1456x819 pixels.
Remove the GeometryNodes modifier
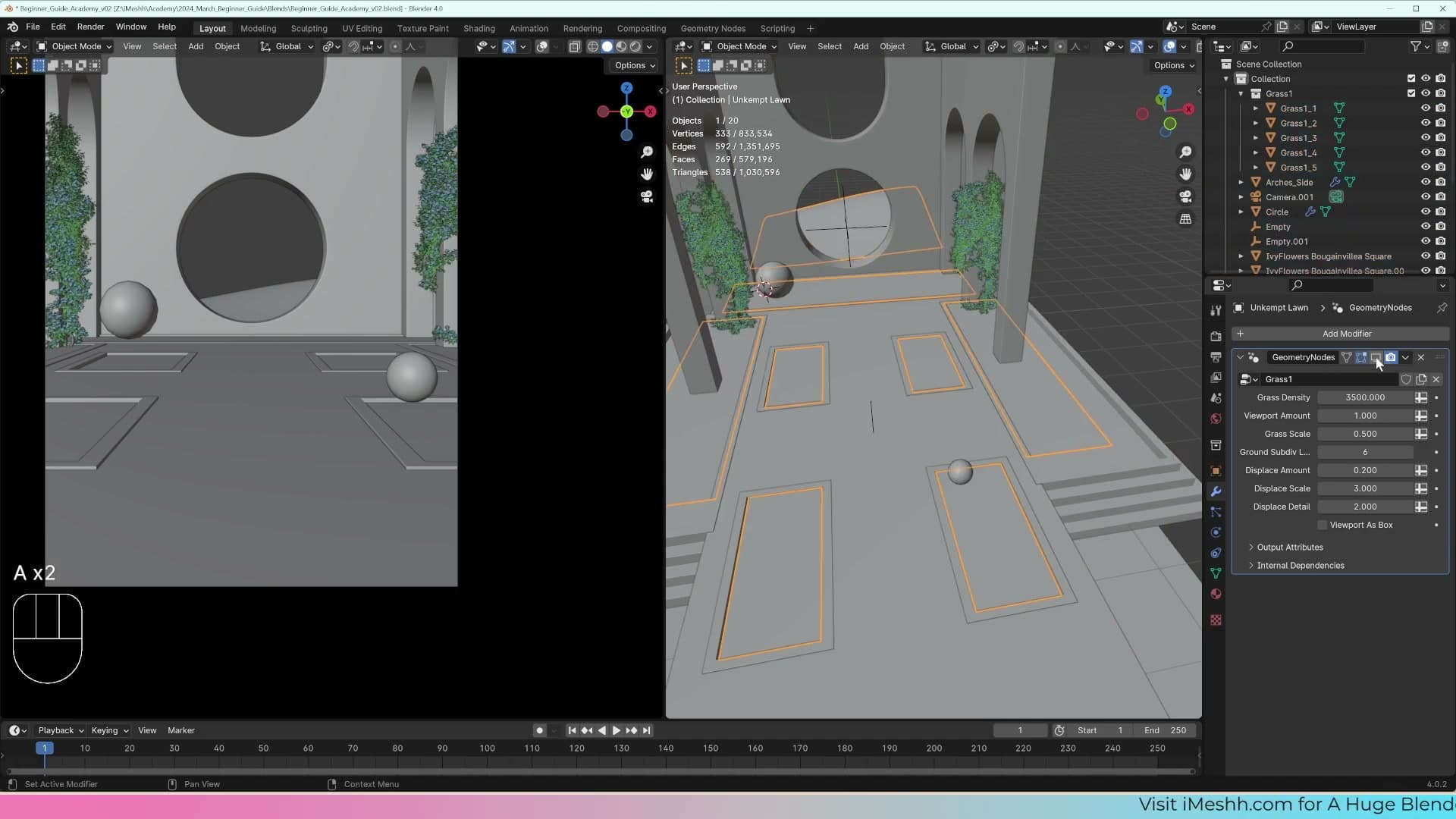click(1421, 357)
